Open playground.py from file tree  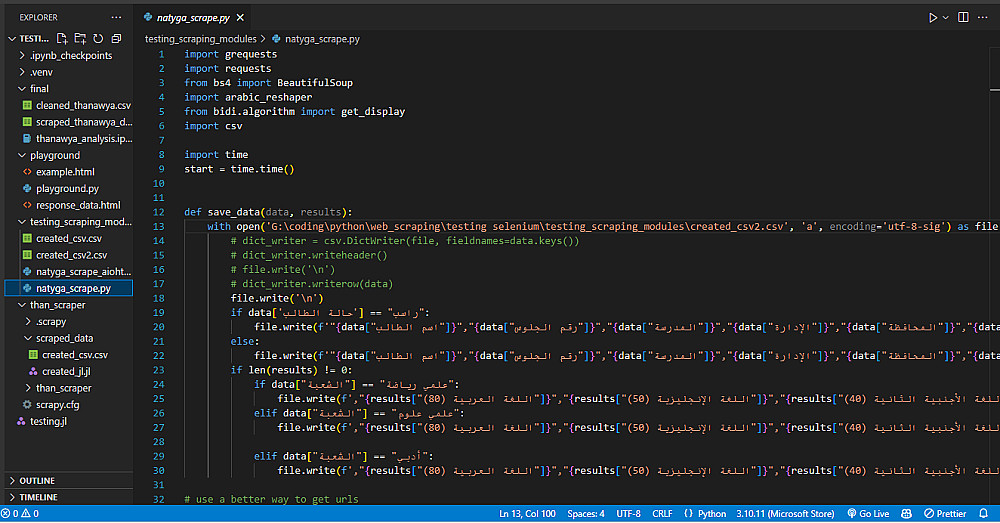coord(67,188)
